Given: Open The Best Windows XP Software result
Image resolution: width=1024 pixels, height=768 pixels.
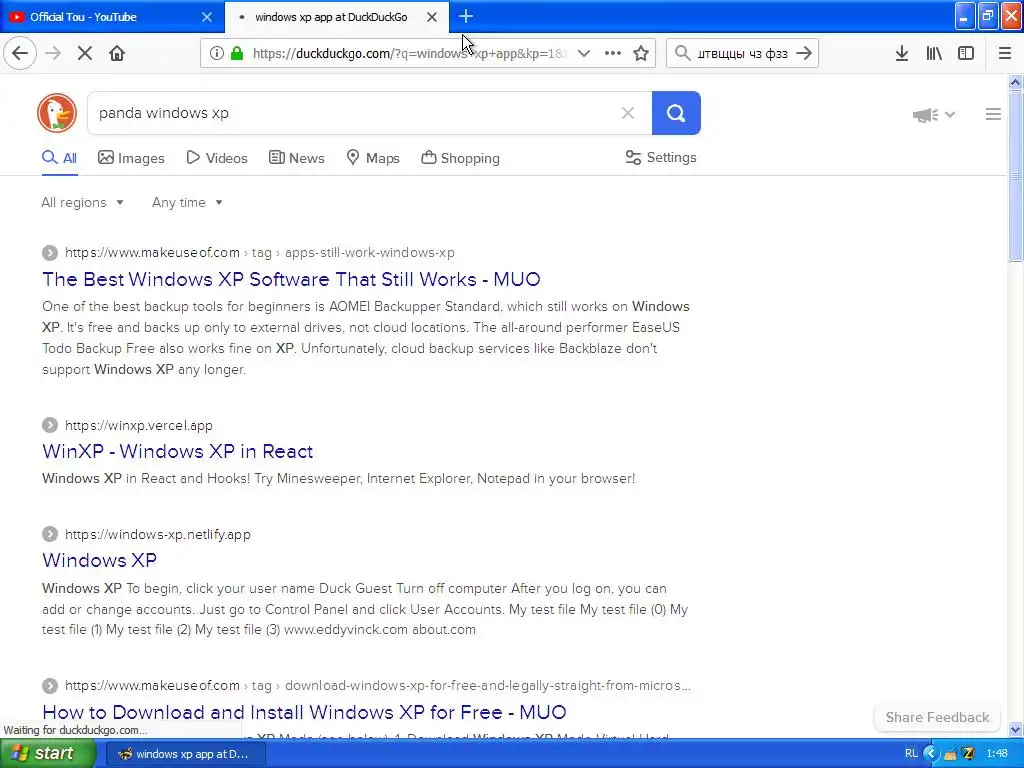Looking at the screenshot, I should pyautogui.click(x=291, y=280).
